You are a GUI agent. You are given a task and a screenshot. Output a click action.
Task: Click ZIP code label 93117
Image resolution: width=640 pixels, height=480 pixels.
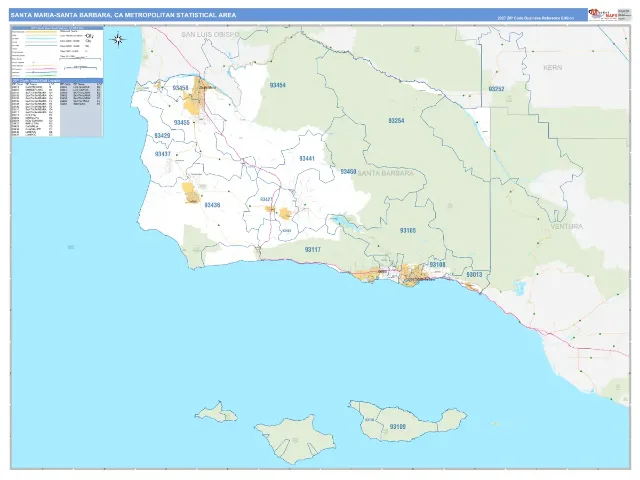[x=313, y=249]
